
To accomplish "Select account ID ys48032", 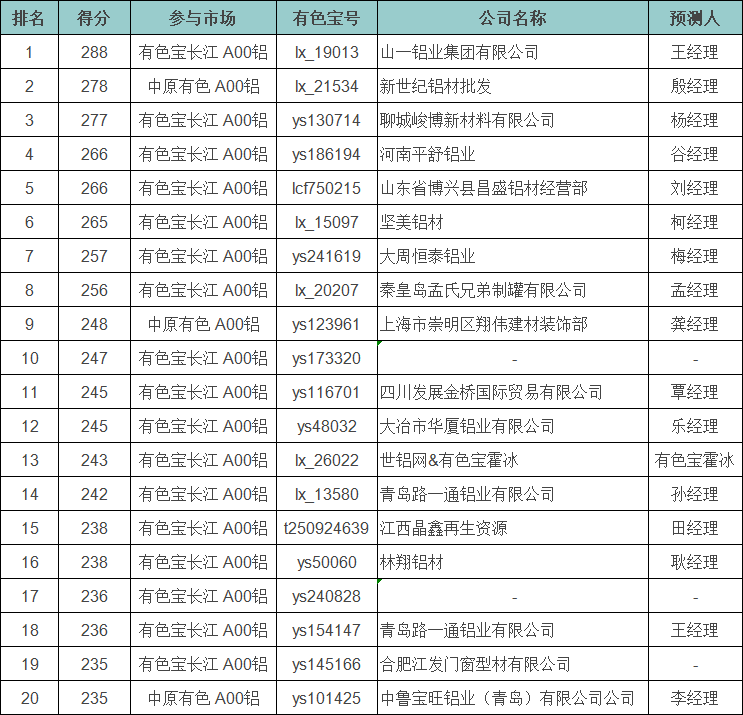I will [326, 426].
